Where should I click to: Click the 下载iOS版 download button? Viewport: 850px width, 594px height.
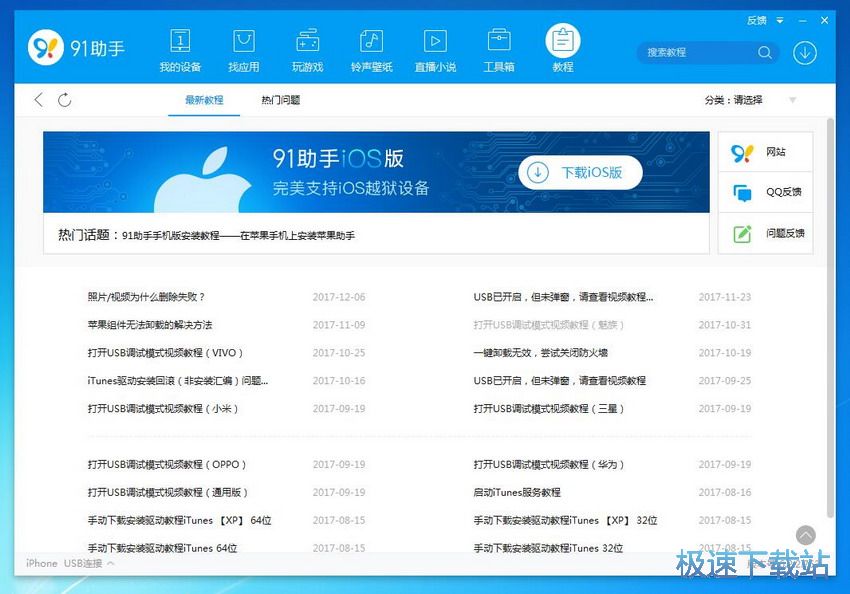[x=581, y=172]
